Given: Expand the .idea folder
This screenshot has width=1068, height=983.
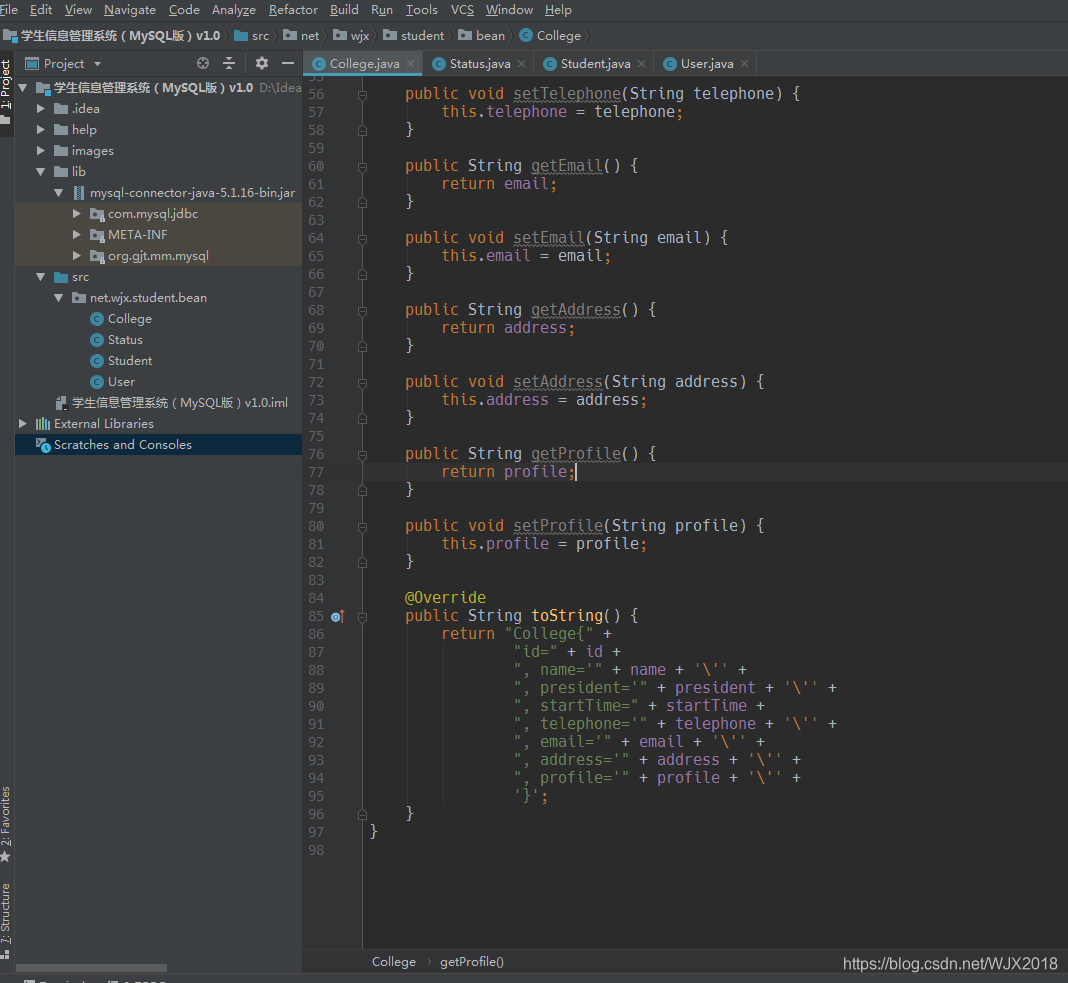Looking at the screenshot, I should 41,109.
